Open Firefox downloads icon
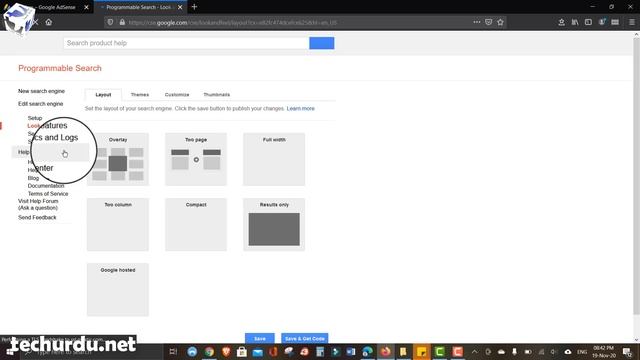This screenshot has height=360, width=640. 562,22
